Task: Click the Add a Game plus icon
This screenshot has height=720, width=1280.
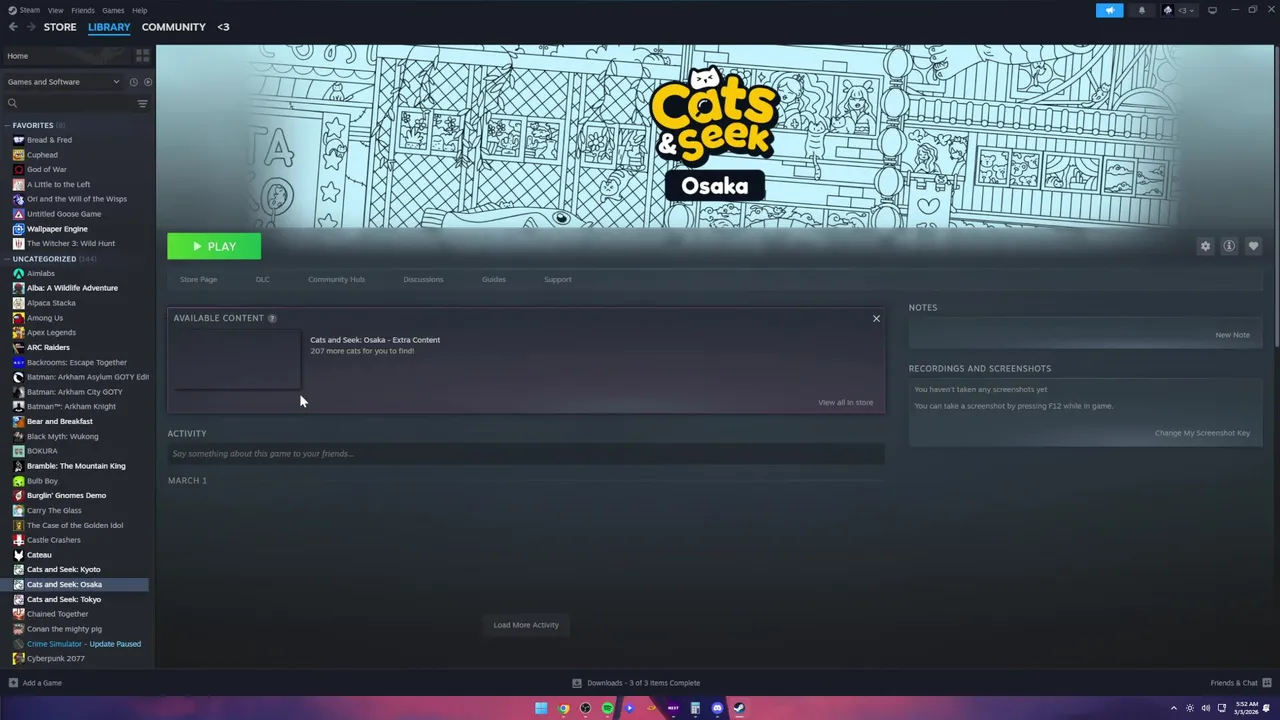Action: coord(13,683)
